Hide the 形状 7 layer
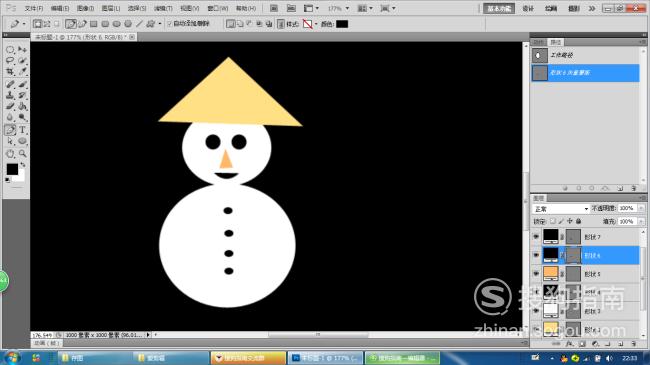This screenshot has height=365, width=650. tap(536, 237)
